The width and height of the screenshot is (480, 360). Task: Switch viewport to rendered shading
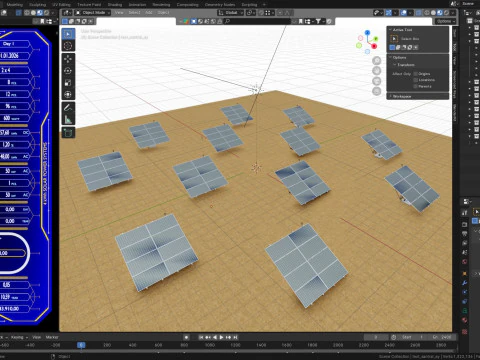pyautogui.click(x=446, y=13)
